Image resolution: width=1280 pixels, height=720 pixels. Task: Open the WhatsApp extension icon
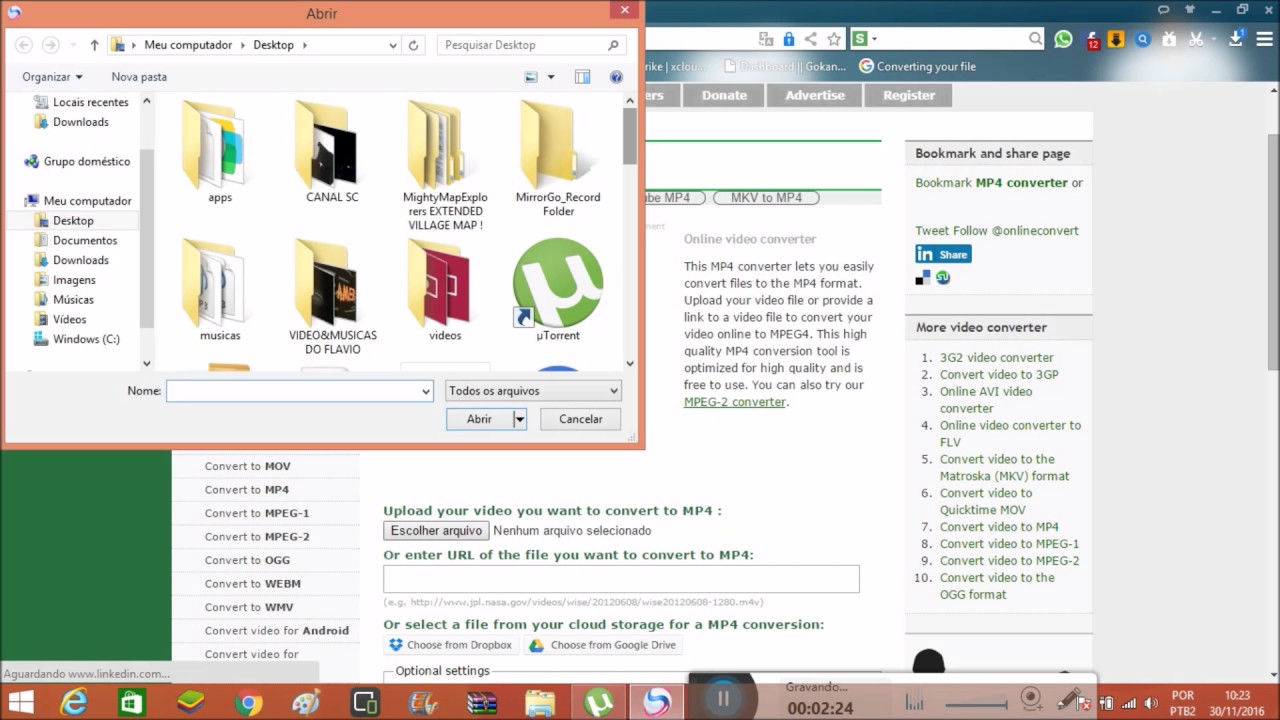click(1063, 39)
